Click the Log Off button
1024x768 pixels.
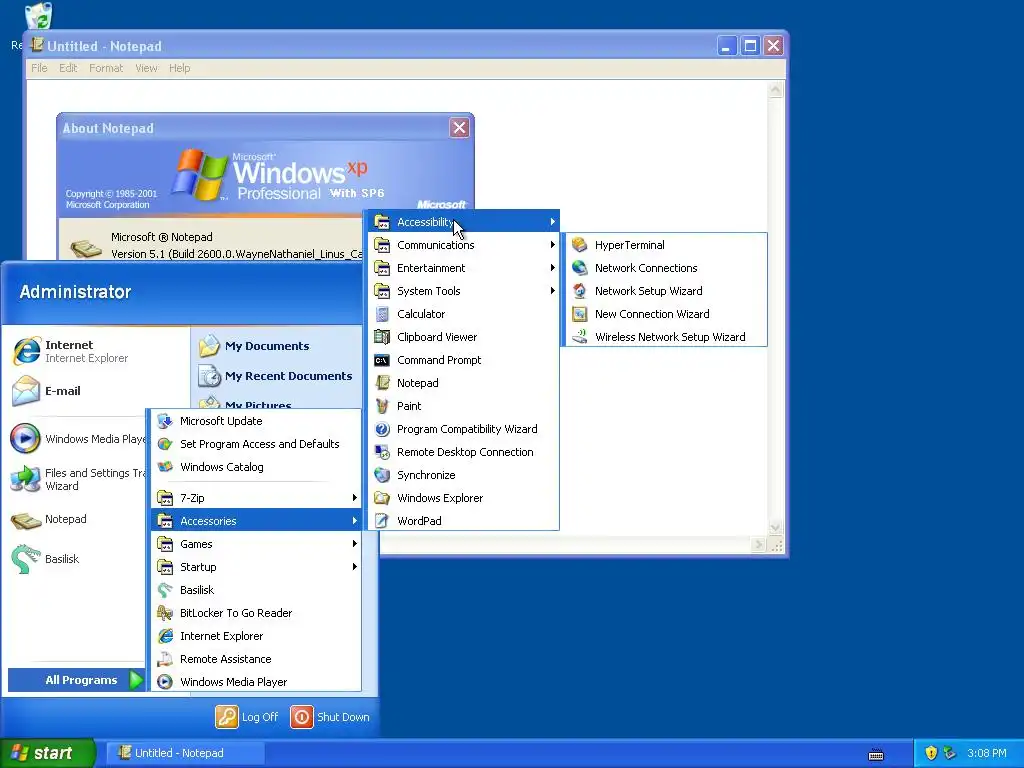[247, 717]
